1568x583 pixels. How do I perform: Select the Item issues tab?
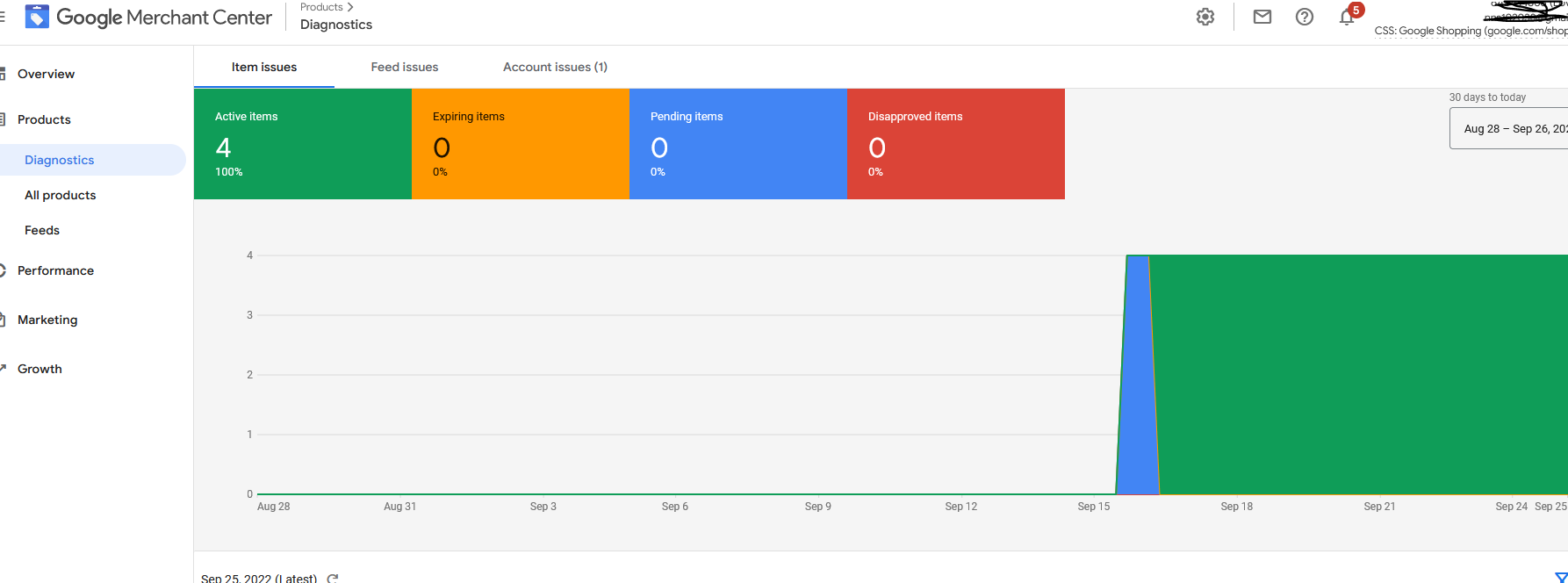pos(264,67)
